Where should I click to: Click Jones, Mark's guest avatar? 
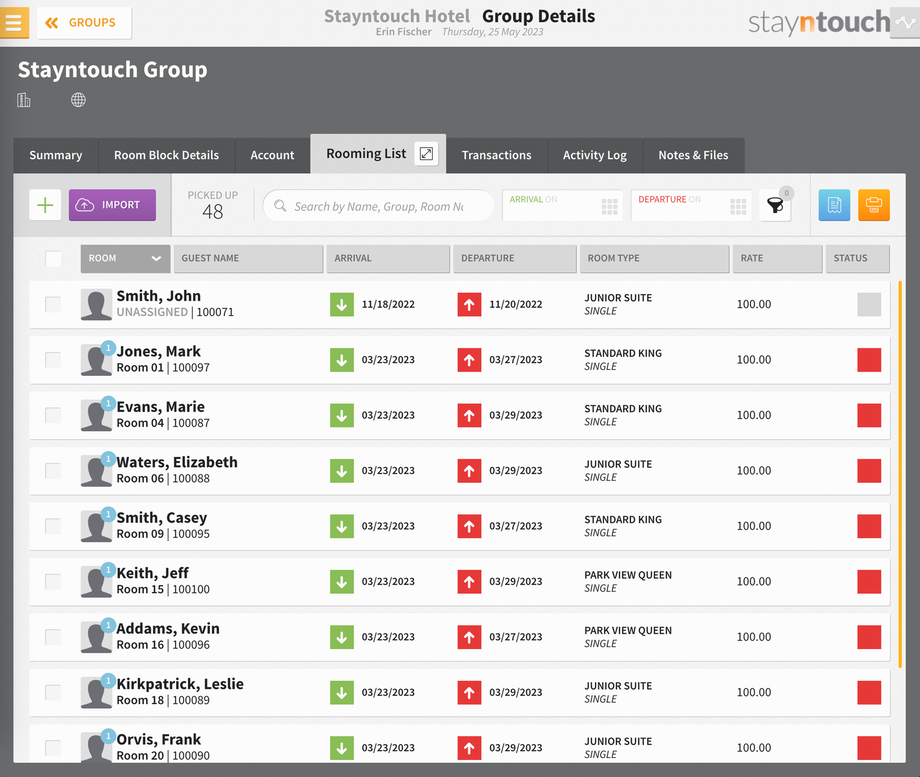(x=96, y=360)
